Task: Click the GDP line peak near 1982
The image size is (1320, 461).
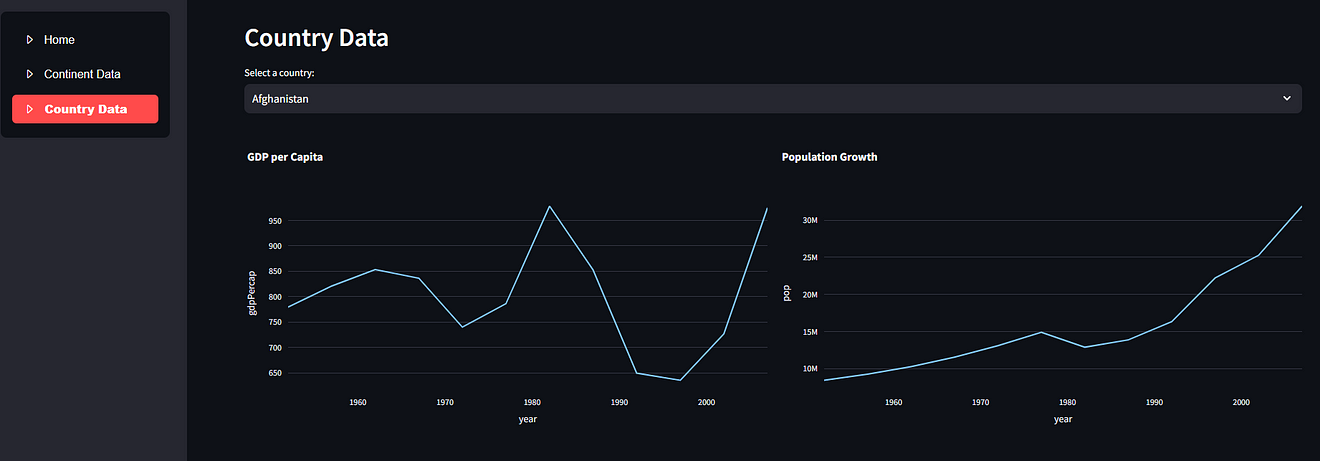Action: [549, 206]
